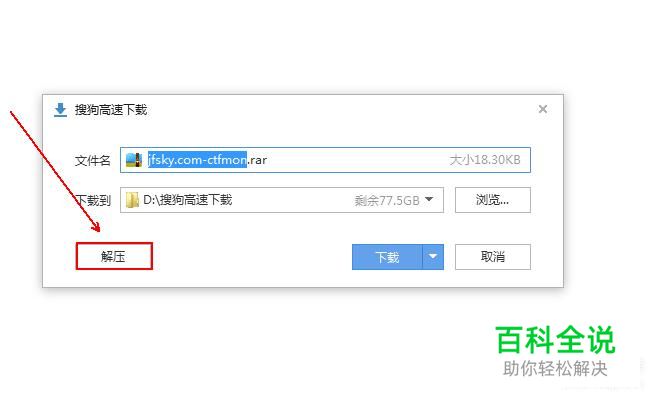This screenshot has width=665, height=412.
Task: Select the D:\搜狗高速下载 path text
Action: [188, 200]
